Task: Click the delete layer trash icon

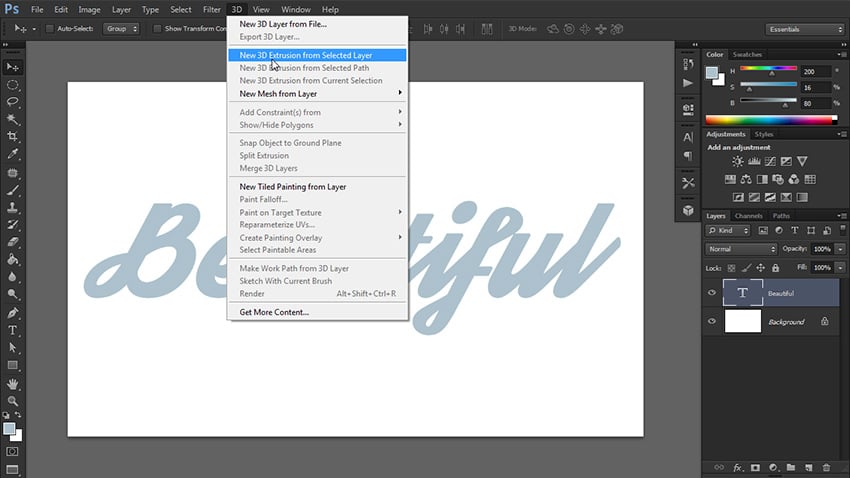Action: [x=824, y=467]
